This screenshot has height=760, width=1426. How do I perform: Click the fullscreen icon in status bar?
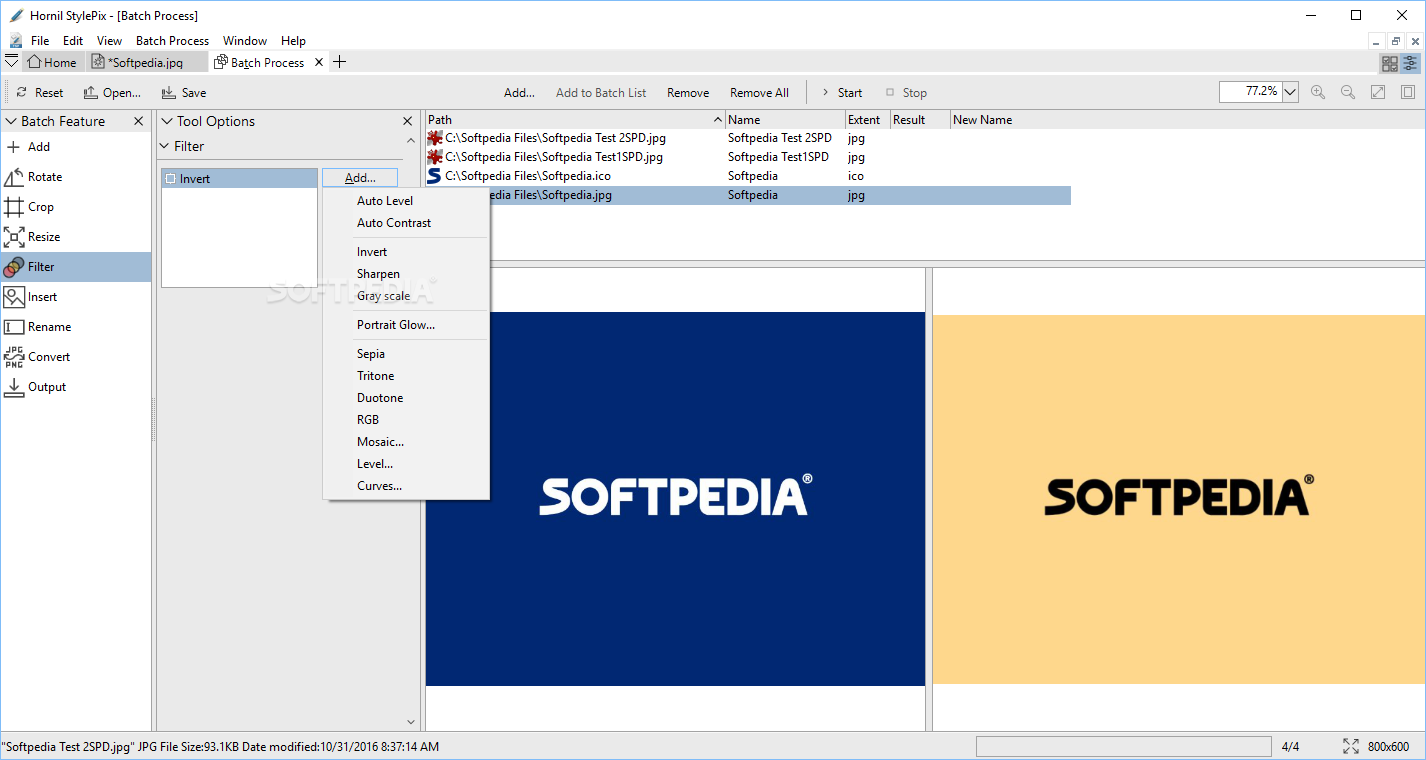(1351, 746)
